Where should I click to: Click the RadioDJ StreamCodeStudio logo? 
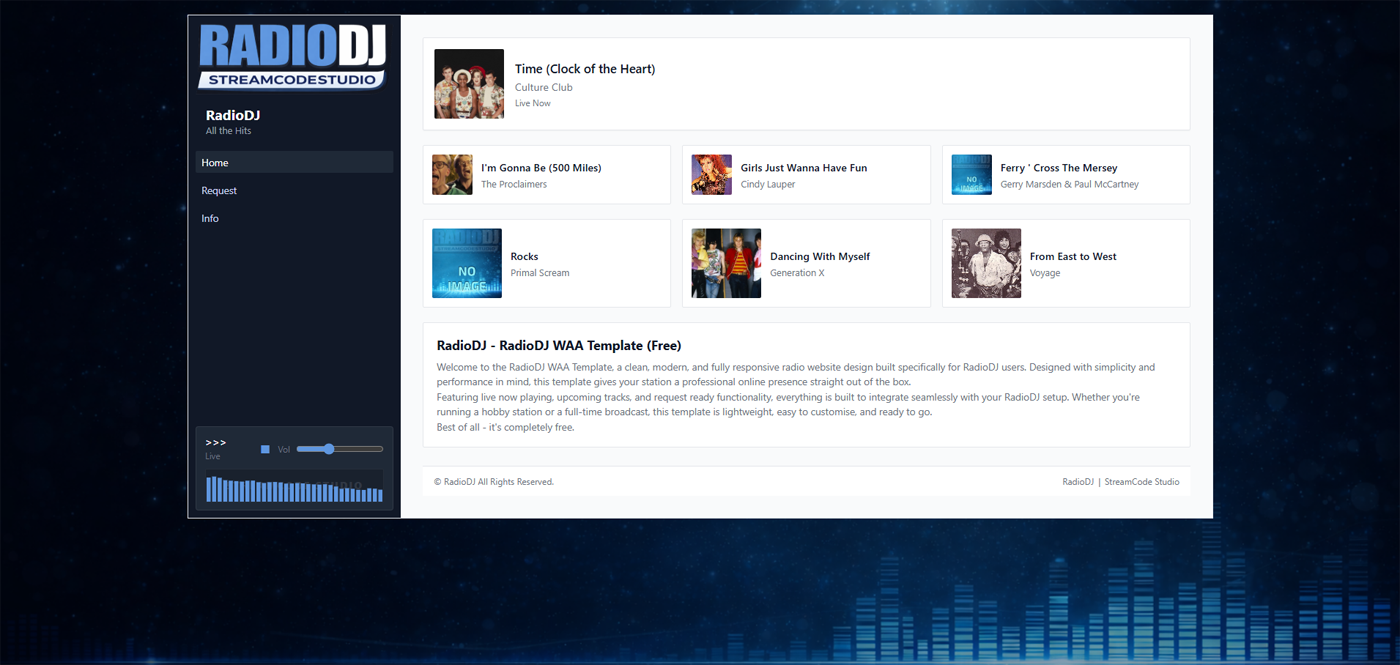tap(292, 57)
